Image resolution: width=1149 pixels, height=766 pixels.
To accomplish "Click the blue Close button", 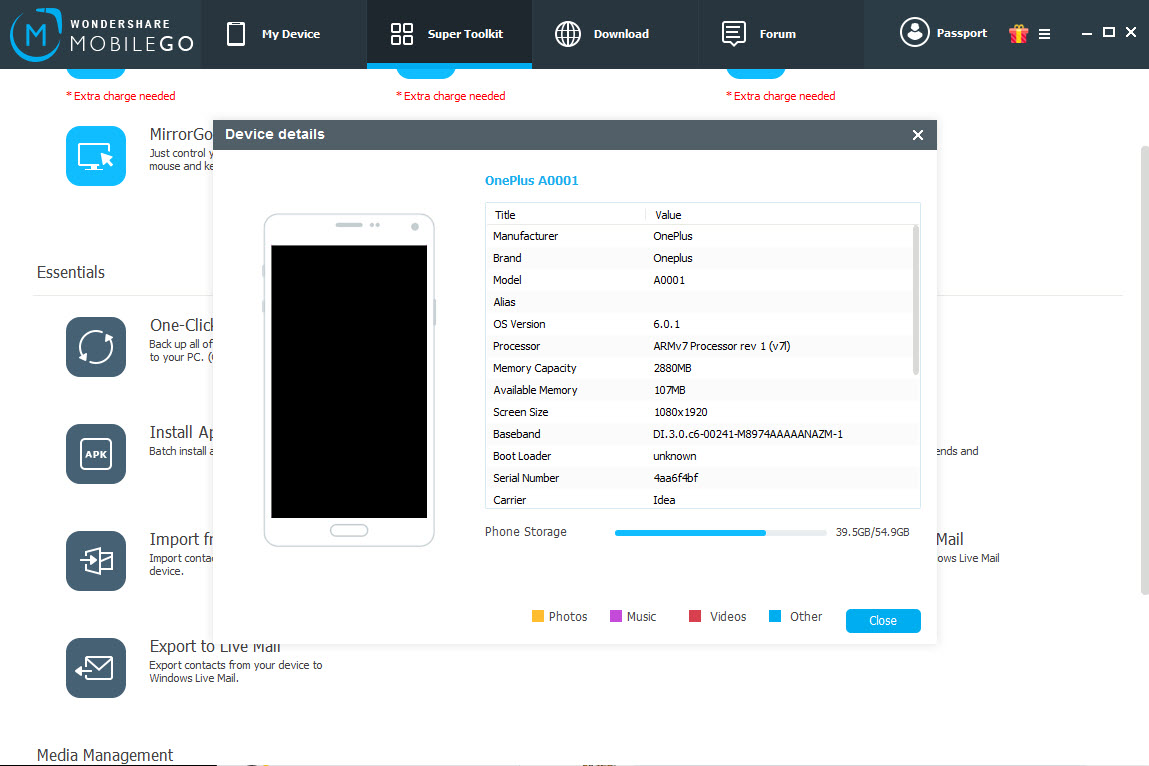I will [883, 621].
